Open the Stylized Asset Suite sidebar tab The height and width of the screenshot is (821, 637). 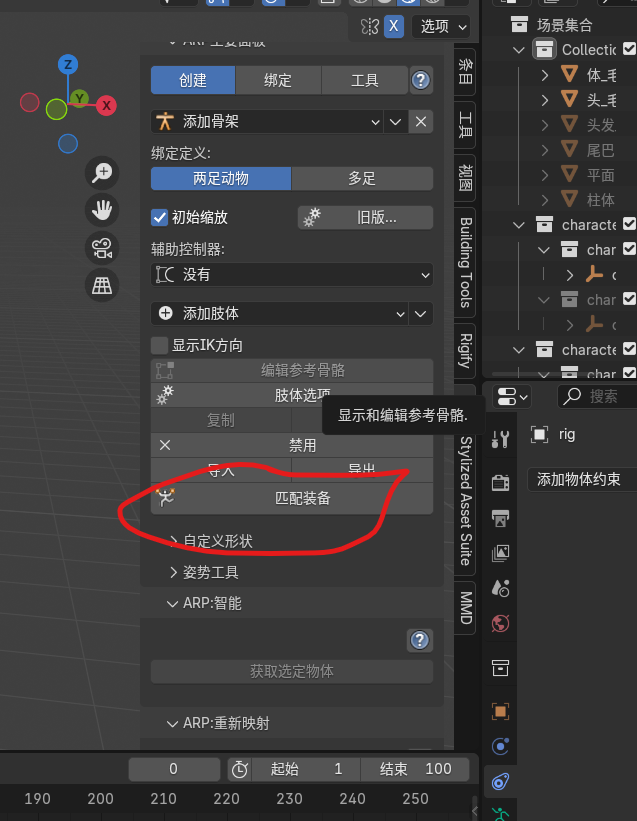click(x=465, y=501)
